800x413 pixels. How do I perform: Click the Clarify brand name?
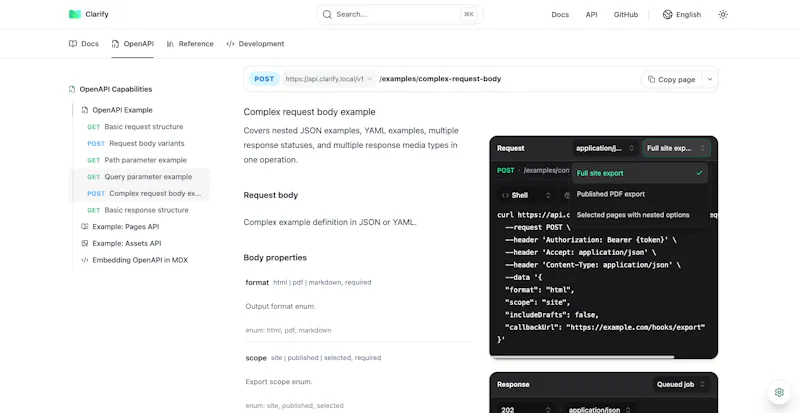[x=97, y=14]
